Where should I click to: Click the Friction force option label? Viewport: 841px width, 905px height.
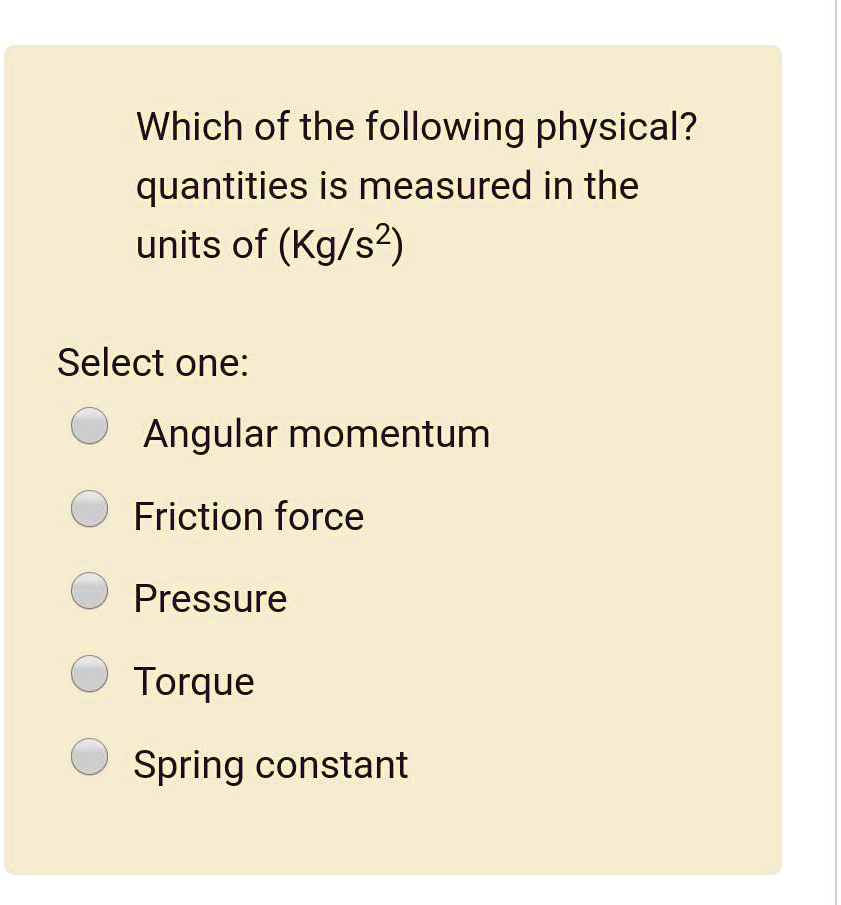(249, 516)
